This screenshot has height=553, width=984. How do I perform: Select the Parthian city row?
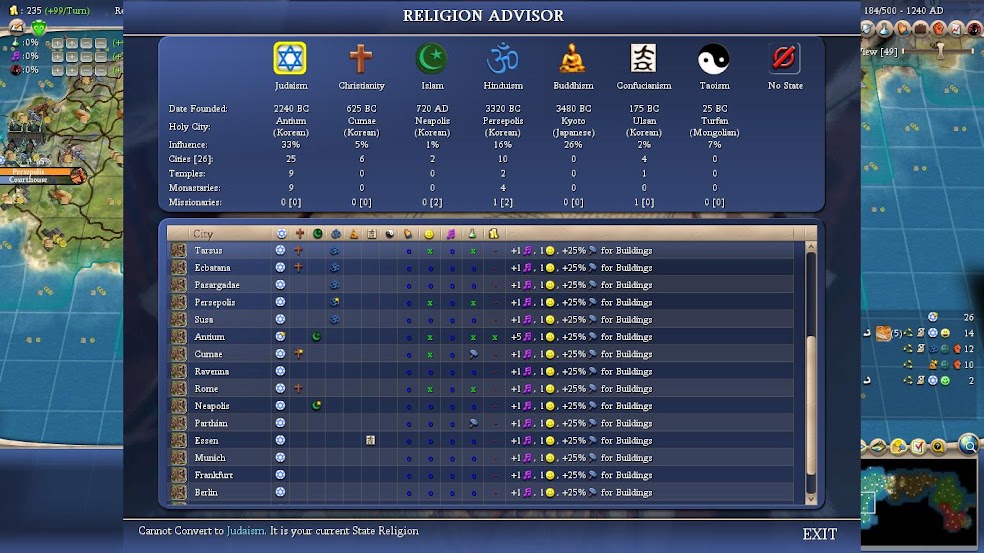[x=482, y=423]
